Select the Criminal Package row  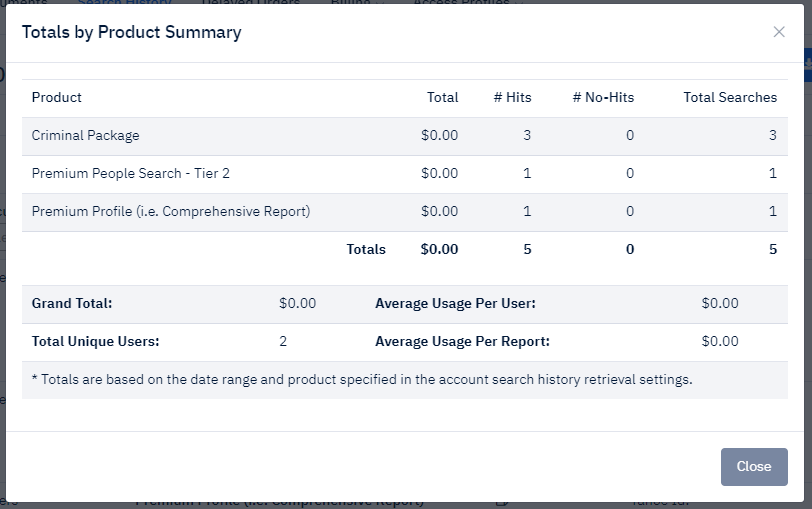click(x=86, y=135)
